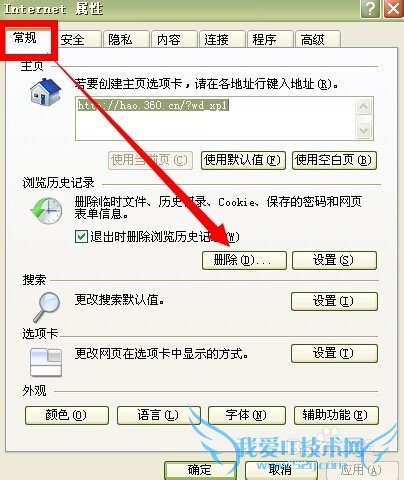Click the browsing history clock icon
The width and height of the screenshot is (404, 480).
46,211
